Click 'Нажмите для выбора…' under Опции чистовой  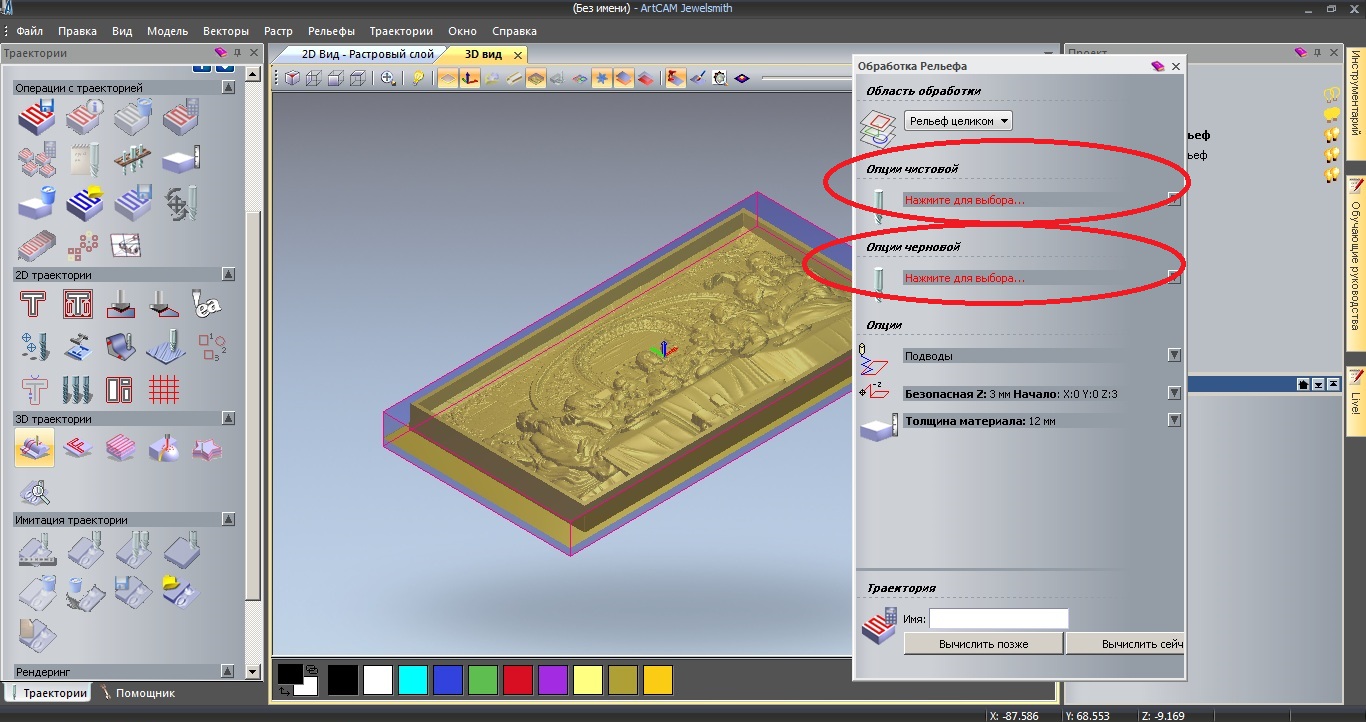click(965, 200)
